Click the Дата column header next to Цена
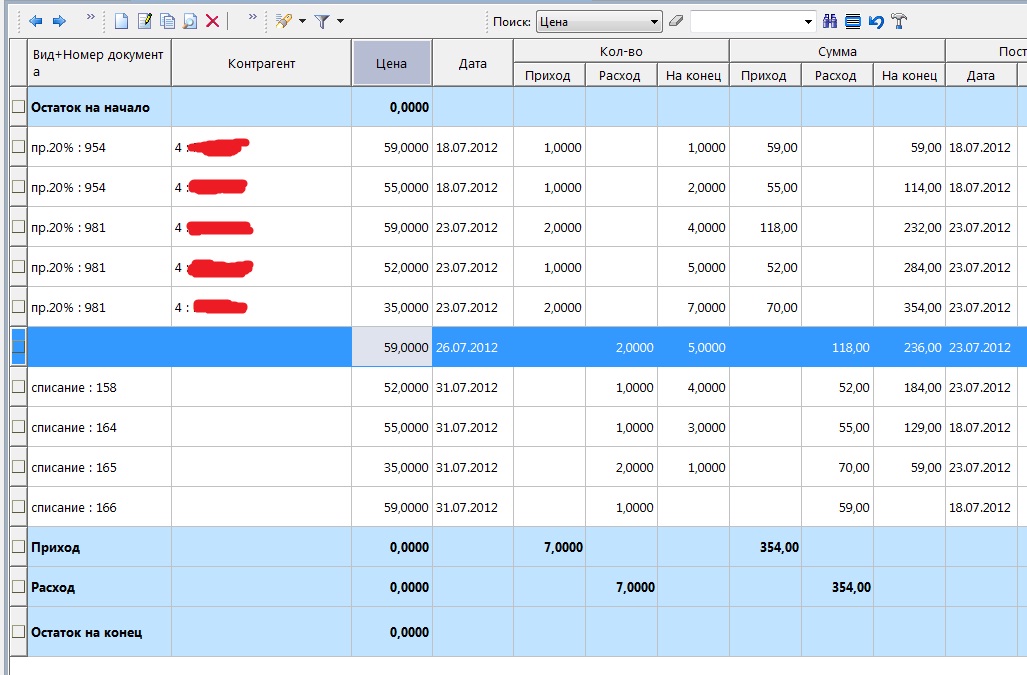1027x675 pixels. point(472,63)
